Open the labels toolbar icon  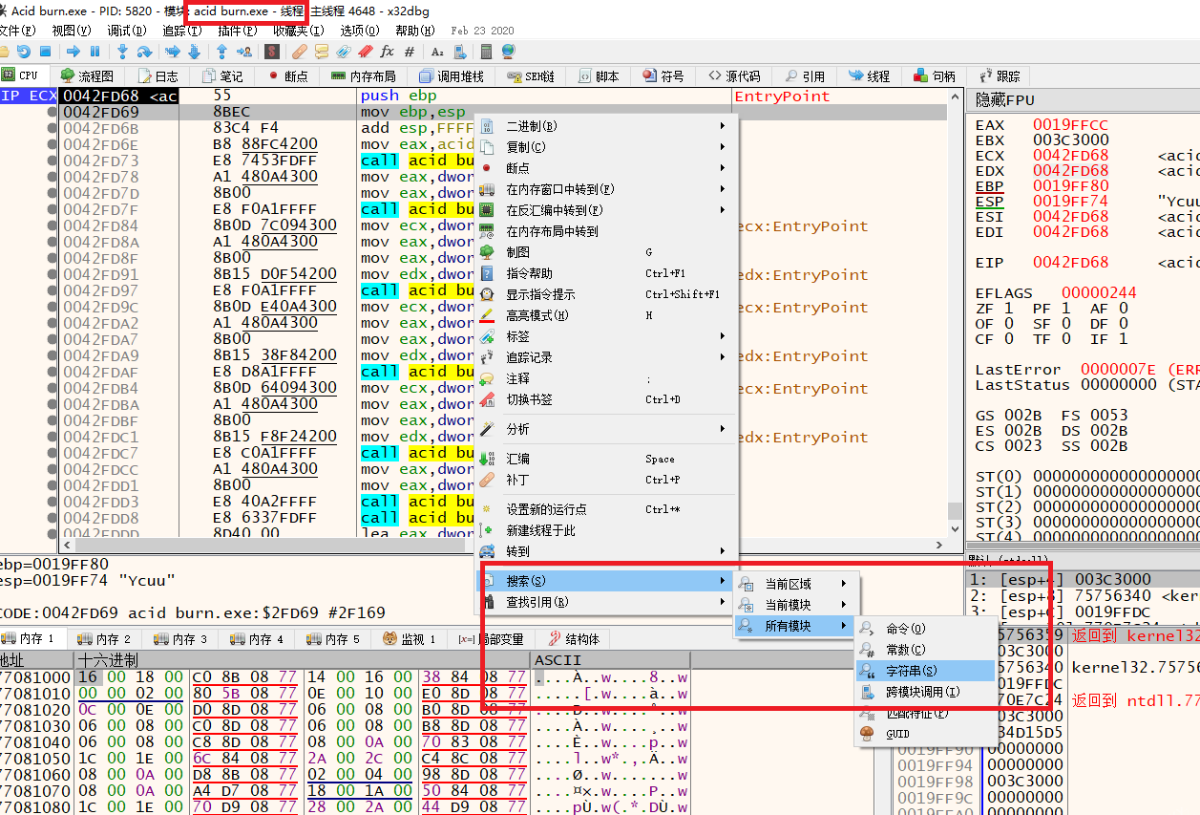click(342, 51)
